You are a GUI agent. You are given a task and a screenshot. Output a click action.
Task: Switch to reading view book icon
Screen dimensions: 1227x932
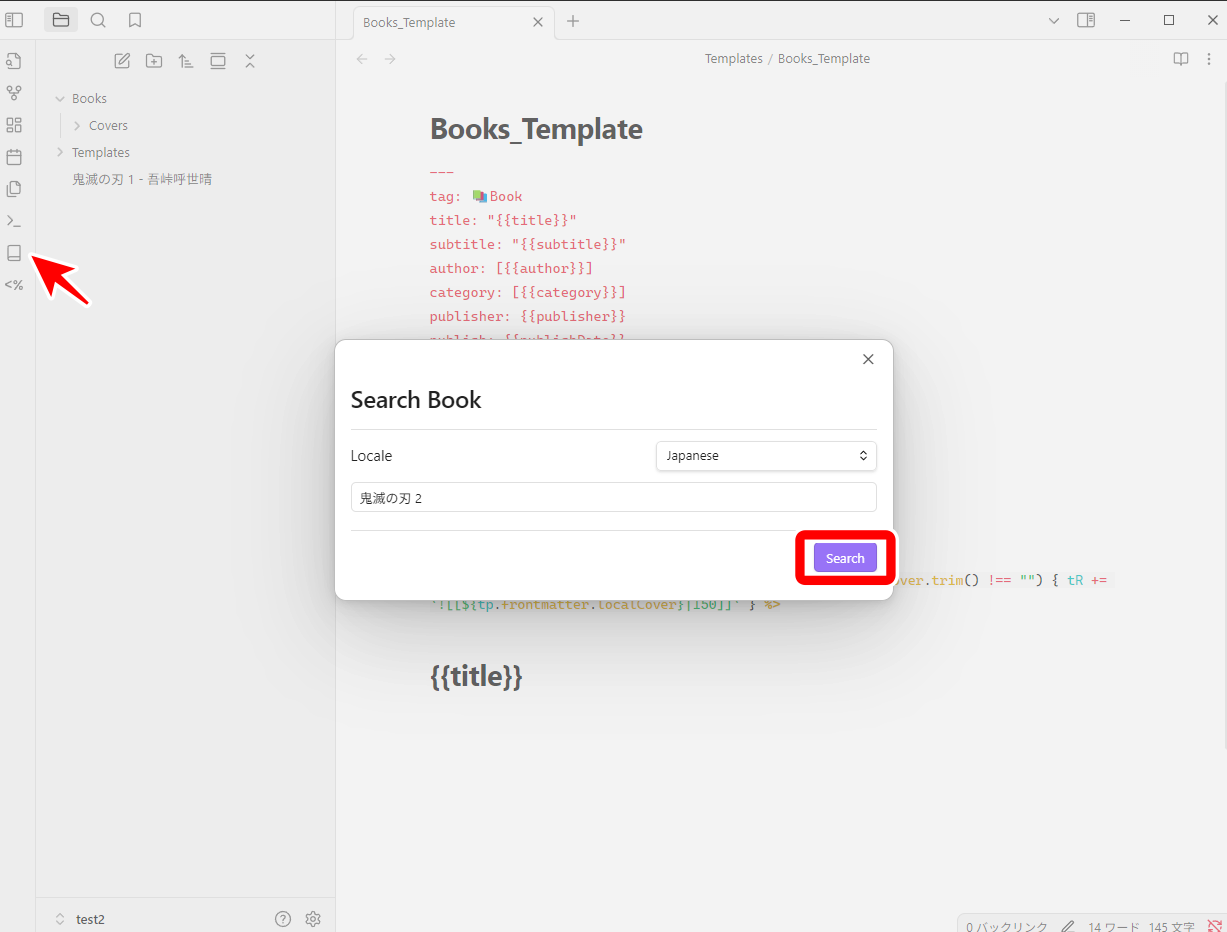pos(1181,59)
